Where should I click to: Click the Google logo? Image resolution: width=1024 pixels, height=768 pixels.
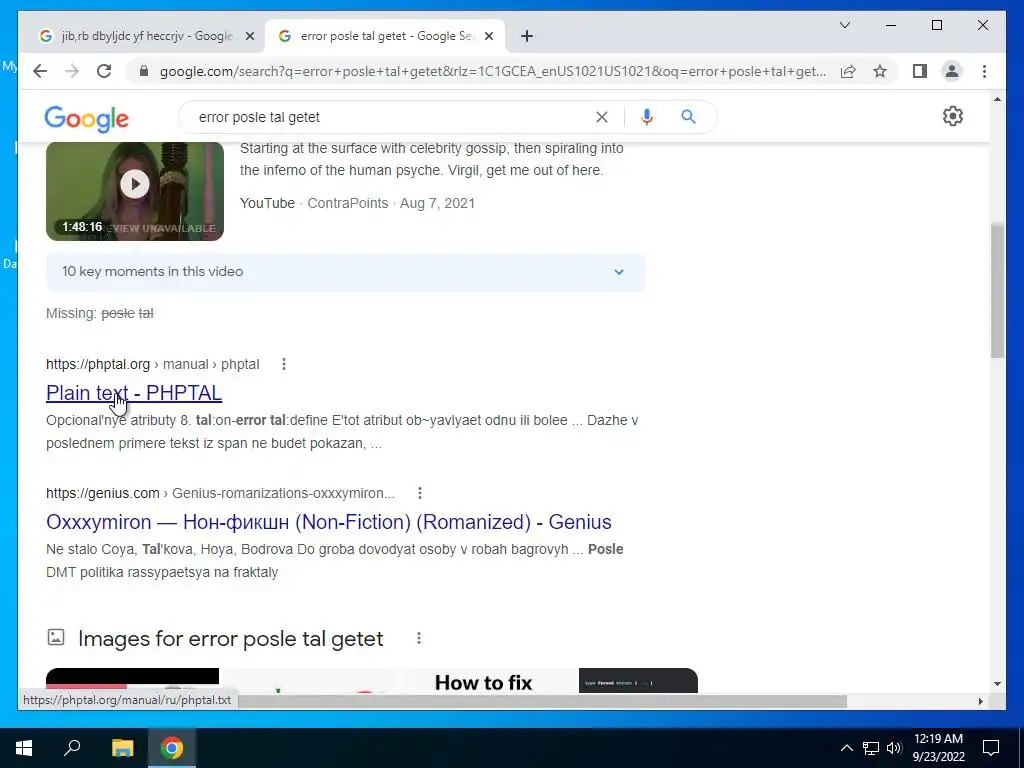(x=86, y=118)
